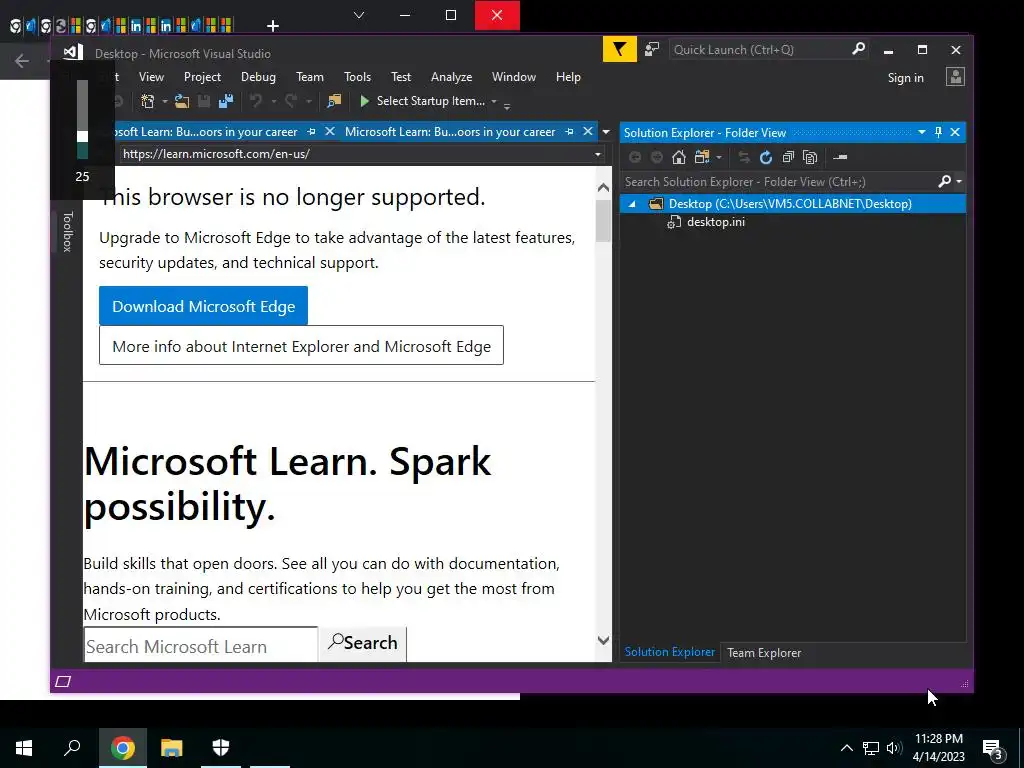Toggle pin on the left, cut-off Learn tab
This screenshot has width=1024, height=768.
click(x=312, y=132)
